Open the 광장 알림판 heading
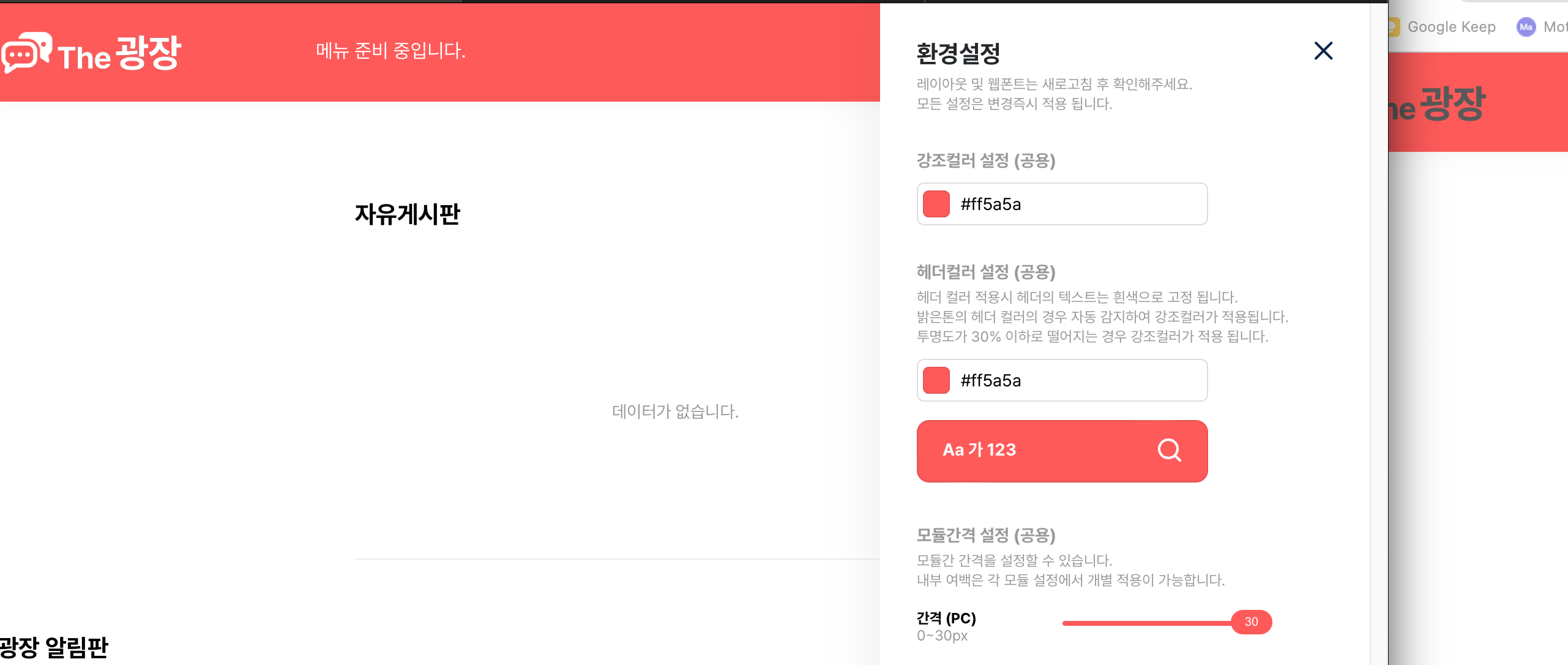This screenshot has height=665, width=1568. coord(54,647)
